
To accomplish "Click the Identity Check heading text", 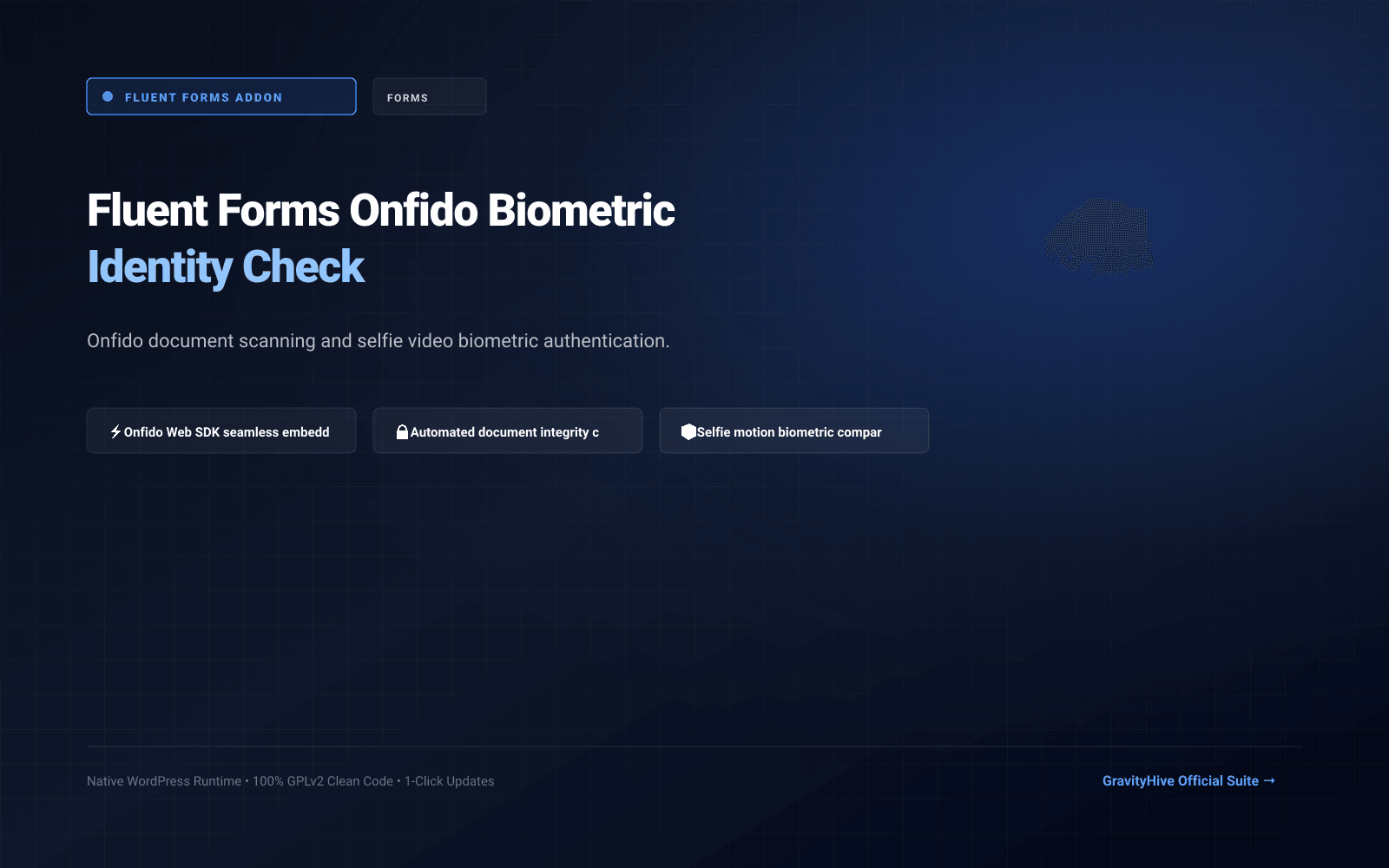I will (226, 267).
